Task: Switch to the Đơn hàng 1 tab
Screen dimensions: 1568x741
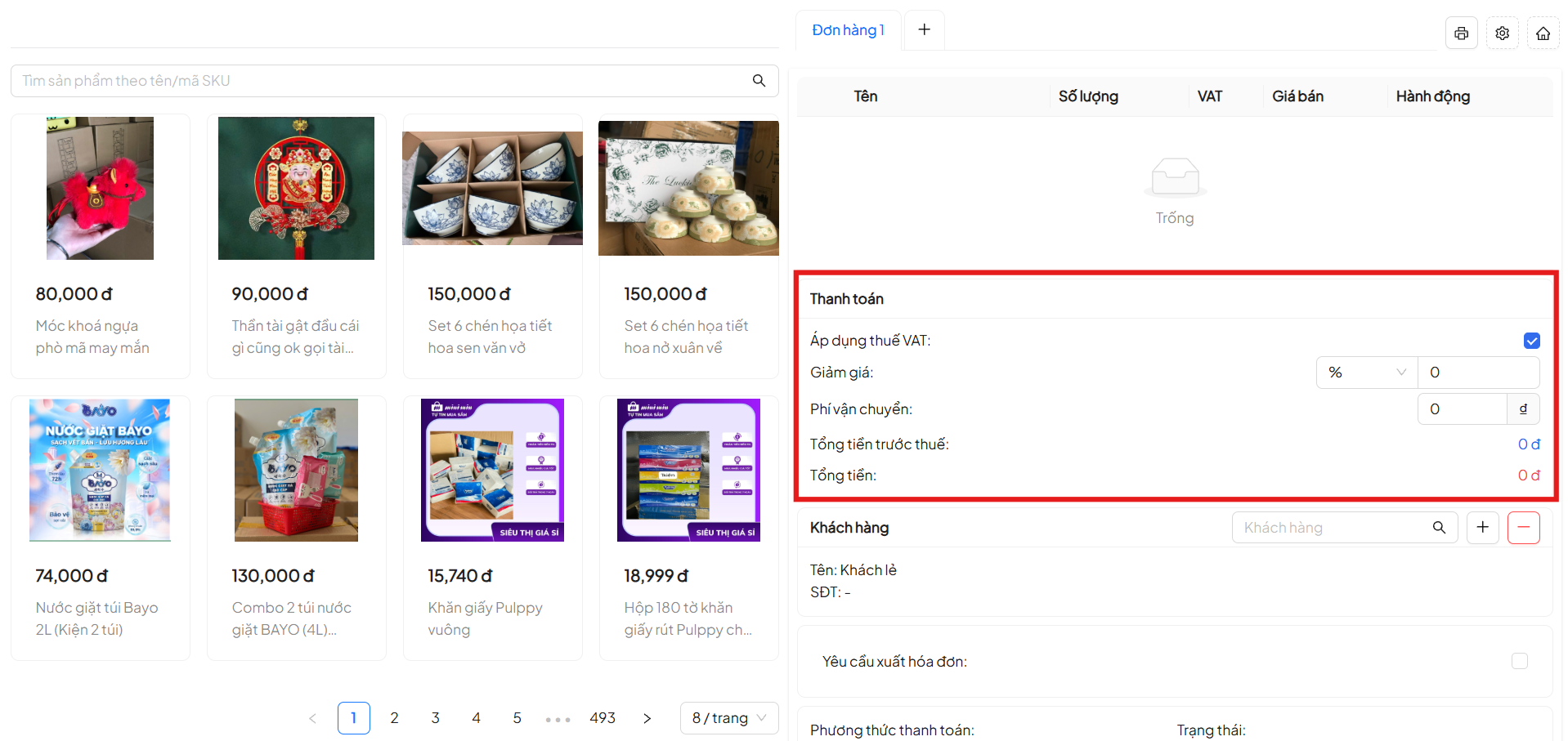Action: pos(848,30)
